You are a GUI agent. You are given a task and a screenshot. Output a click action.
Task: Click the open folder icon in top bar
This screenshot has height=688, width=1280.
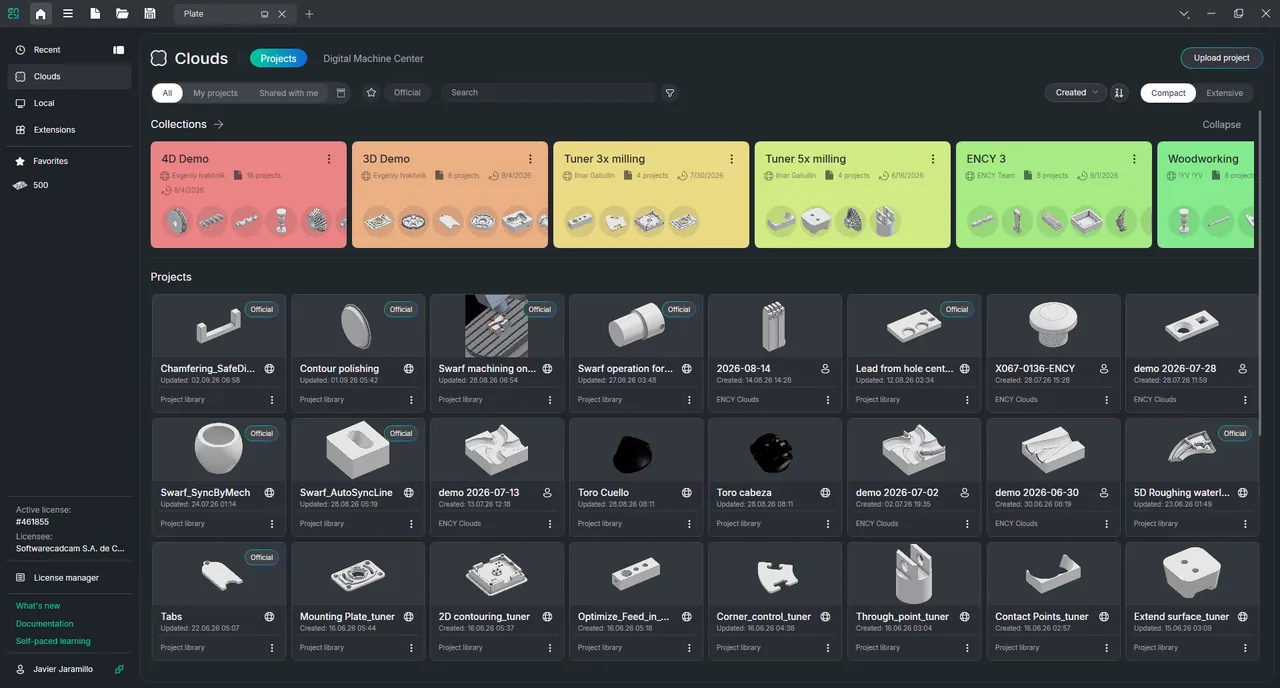click(x=122, y=14)
